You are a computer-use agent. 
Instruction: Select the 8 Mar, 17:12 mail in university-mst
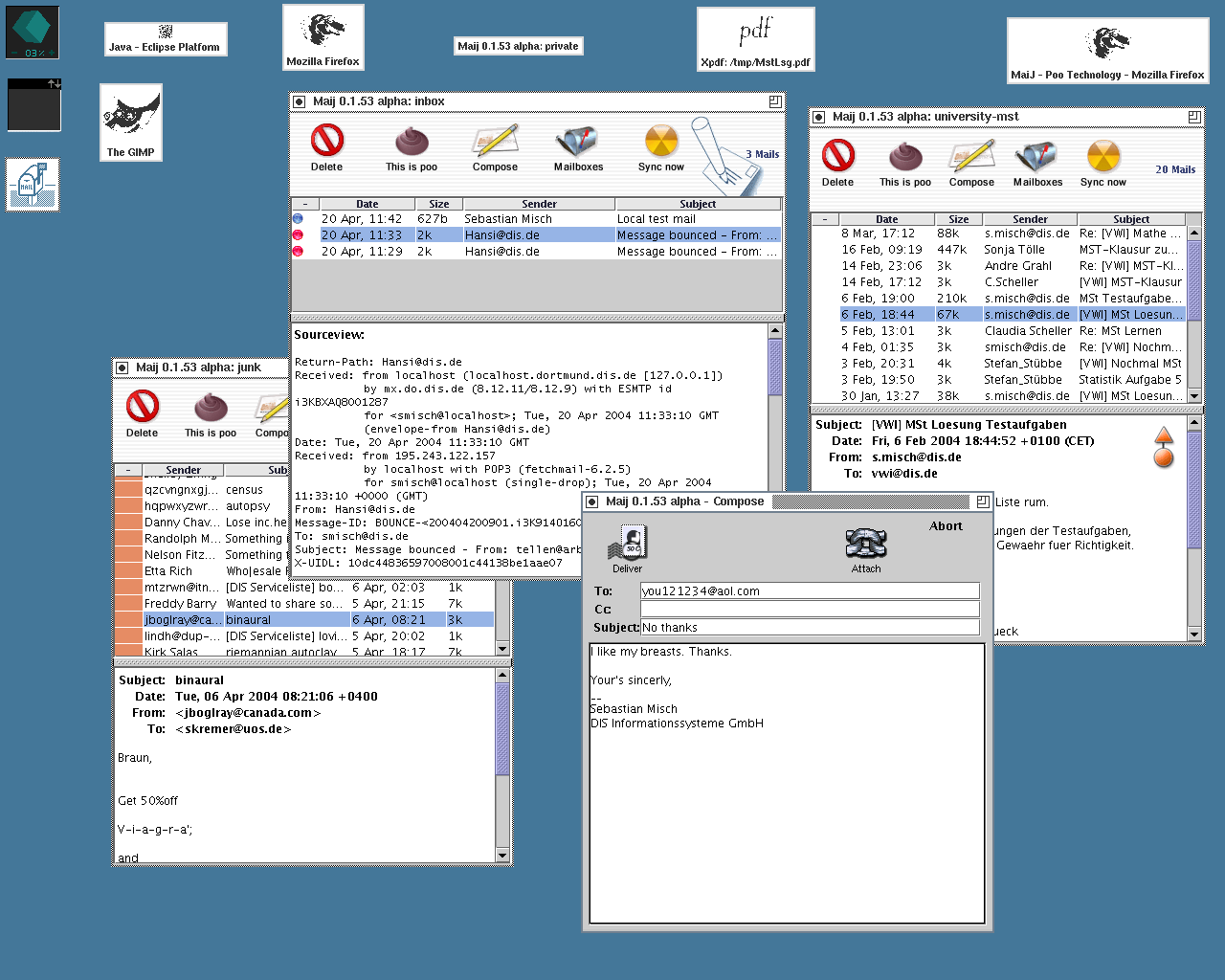pyautogui.click(x=999, y=234)
